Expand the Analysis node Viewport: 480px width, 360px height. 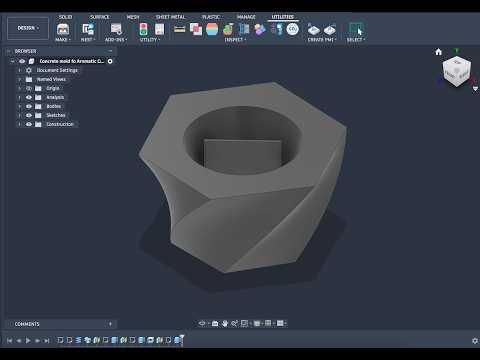(19, 97)
